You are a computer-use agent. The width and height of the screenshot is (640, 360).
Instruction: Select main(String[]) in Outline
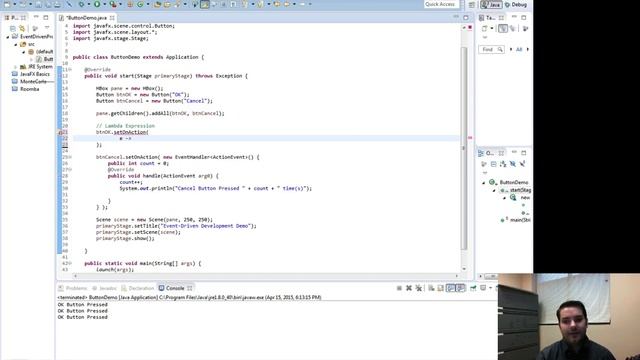pyautogui.click(x=516, y=220)
